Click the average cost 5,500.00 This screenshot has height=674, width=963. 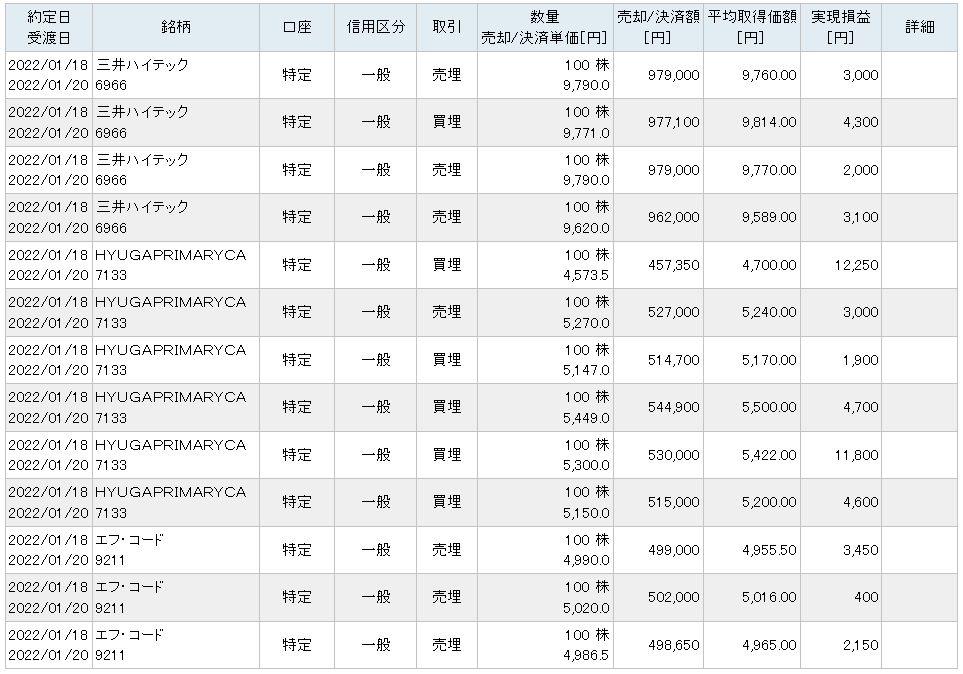pyautogui.click(x=769, y=407)
